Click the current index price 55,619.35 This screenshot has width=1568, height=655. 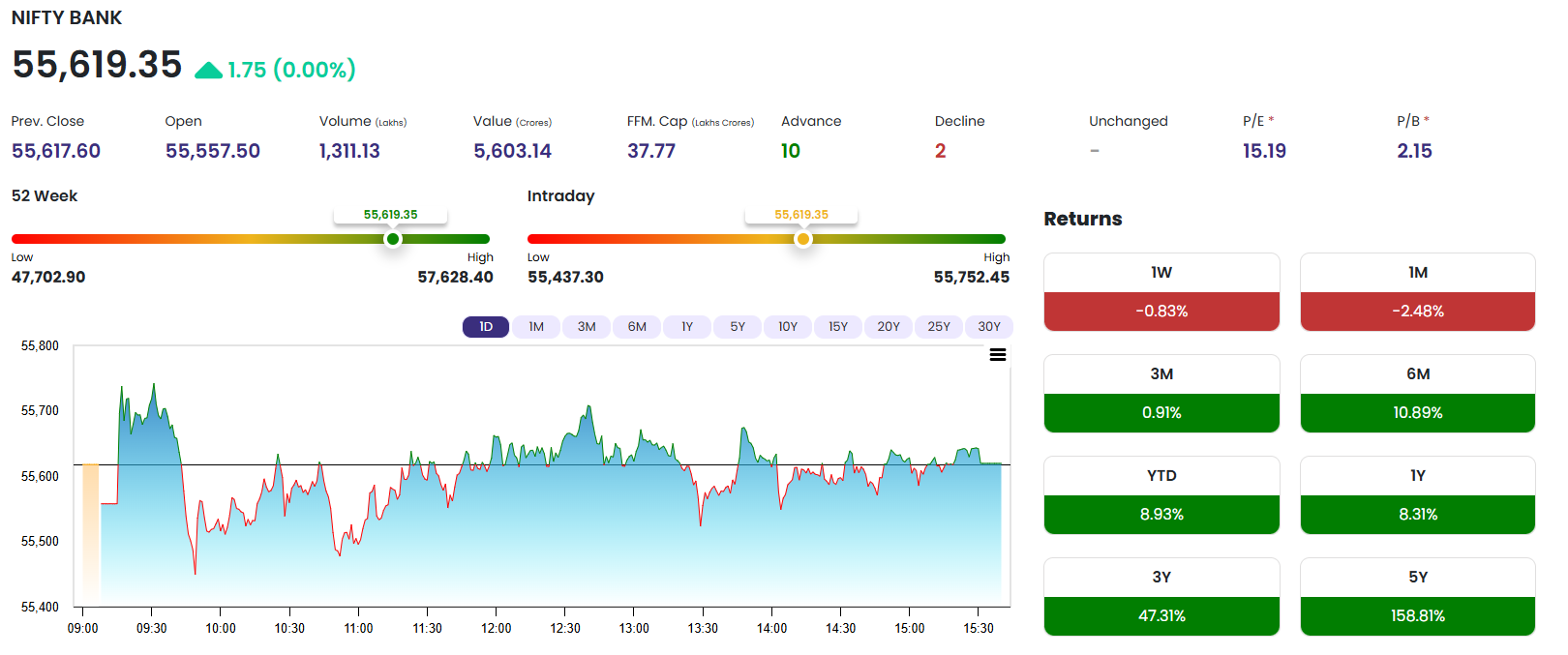[x=97, y=65]
